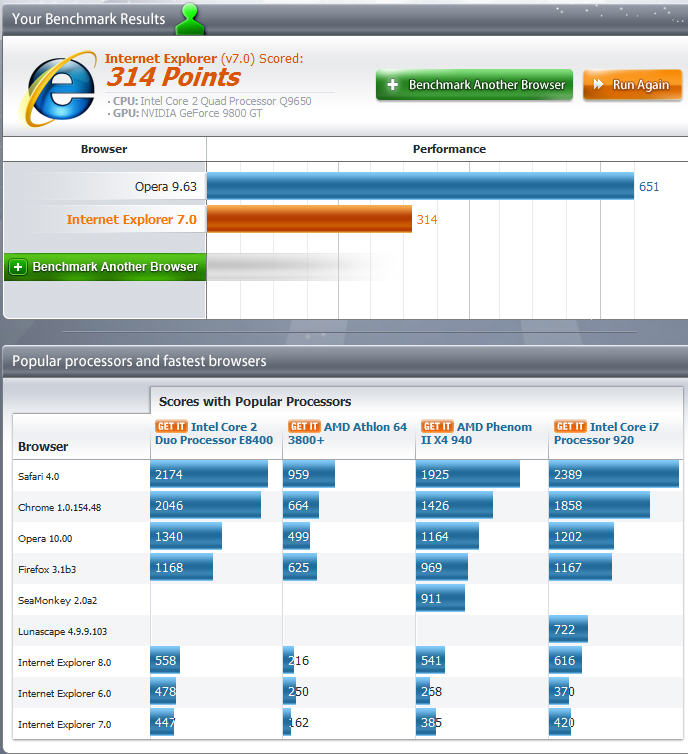Click the Opera 10.00 row label

(45, 539)
